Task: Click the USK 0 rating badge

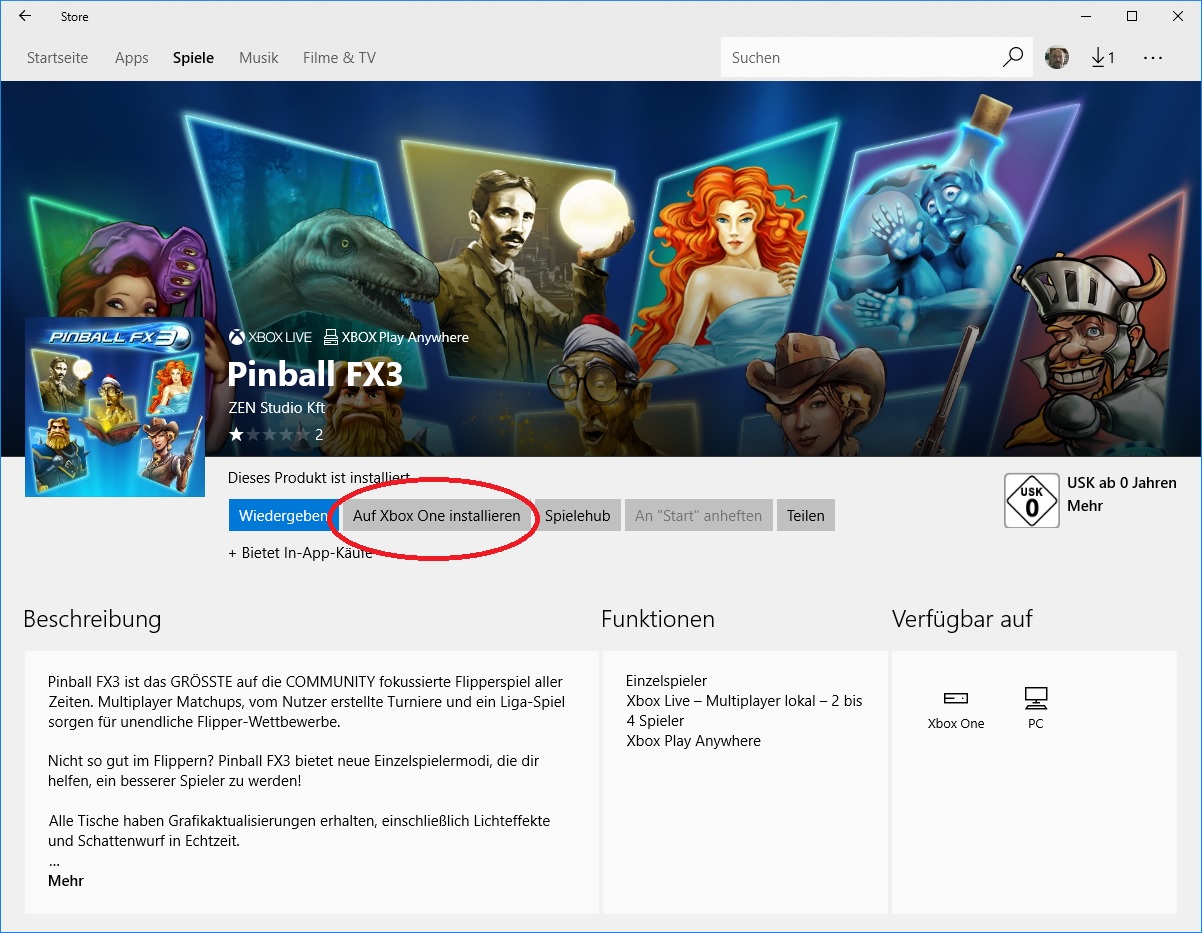Action: coord(1031,501)
